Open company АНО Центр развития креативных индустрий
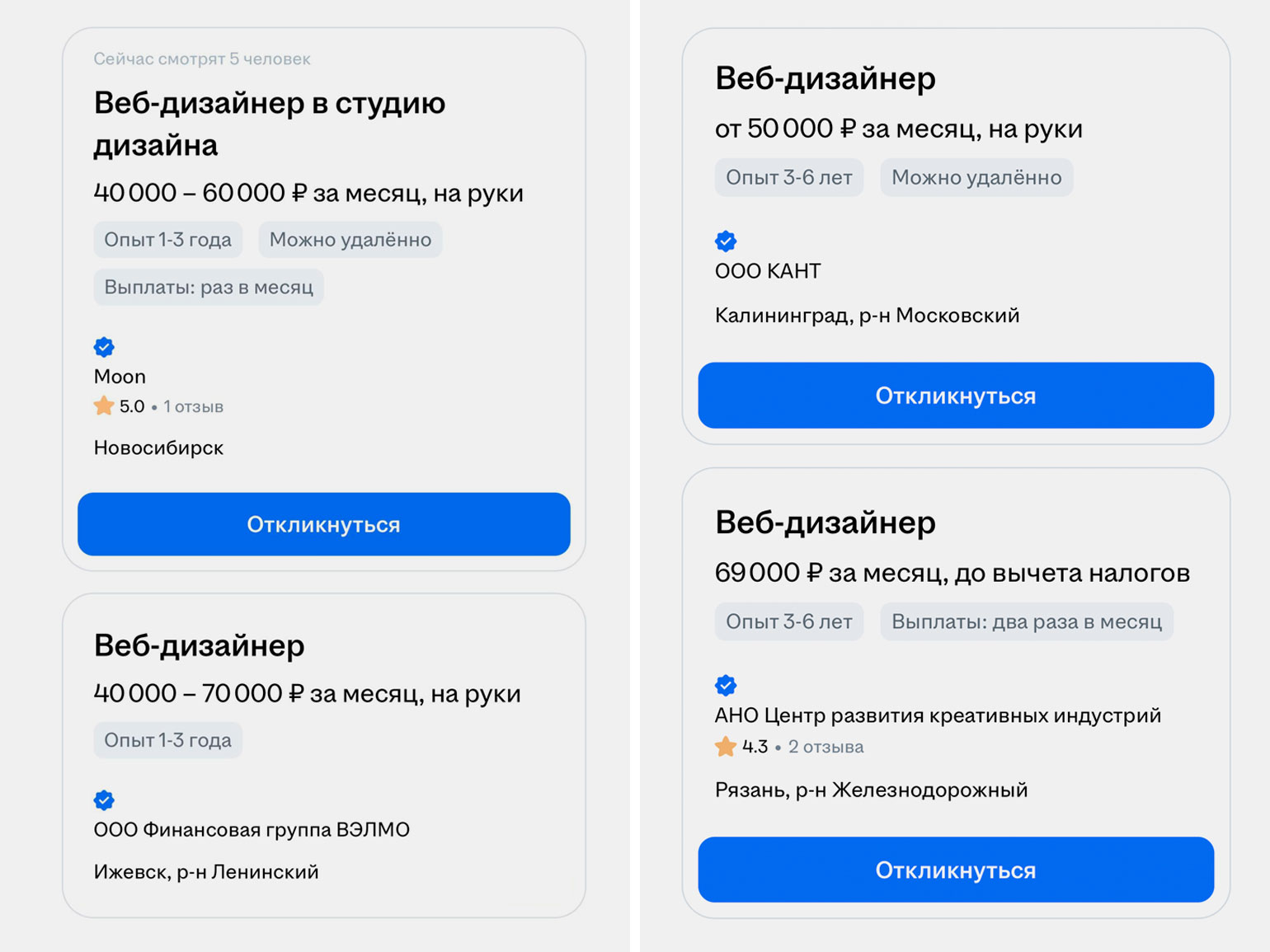Viewport: 1270px width, 952px height. pyautogui.click(x=938, y=715)
